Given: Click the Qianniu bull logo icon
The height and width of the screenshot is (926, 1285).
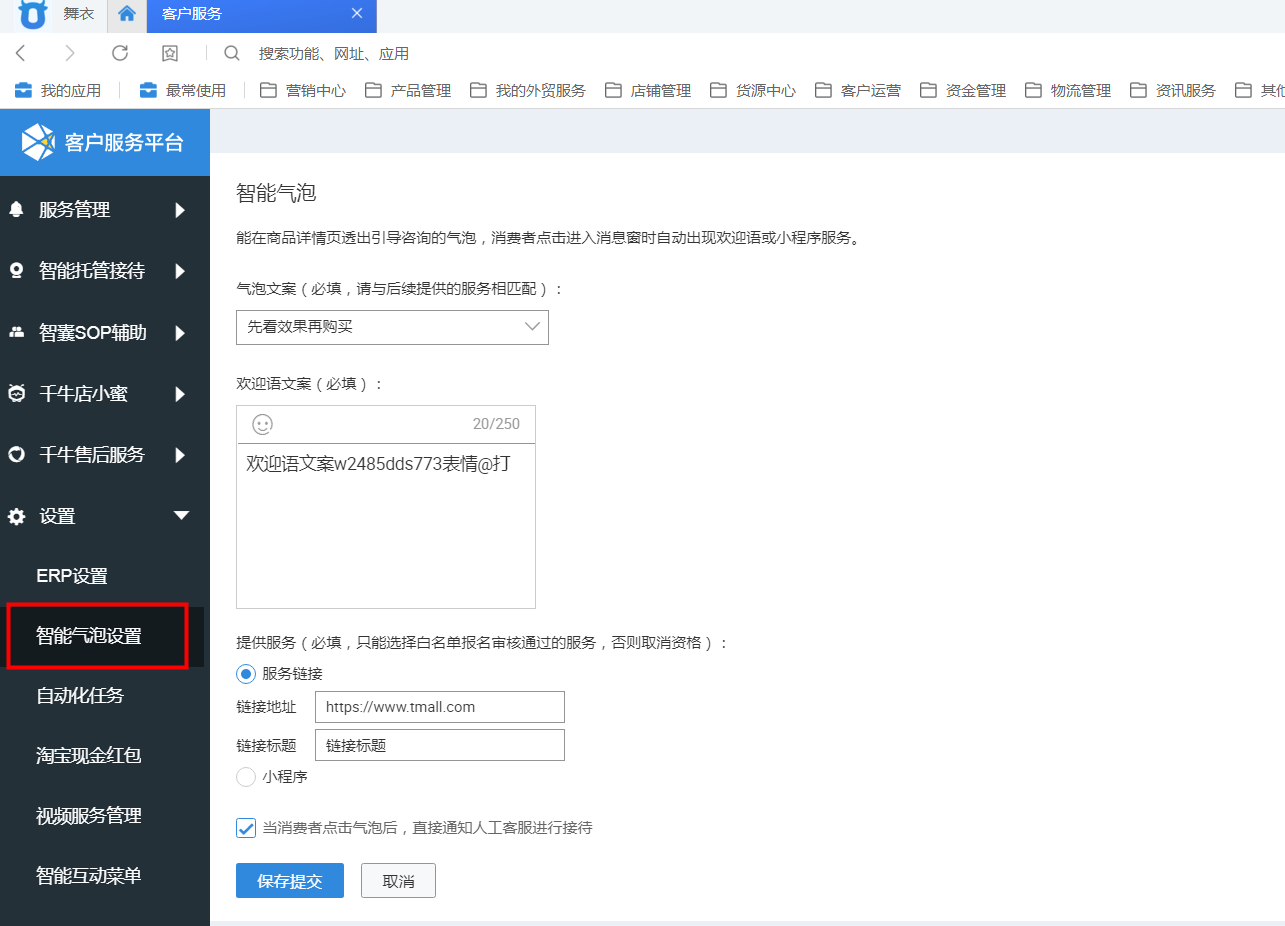Looking at the screenshot, I should pos(33,15).
